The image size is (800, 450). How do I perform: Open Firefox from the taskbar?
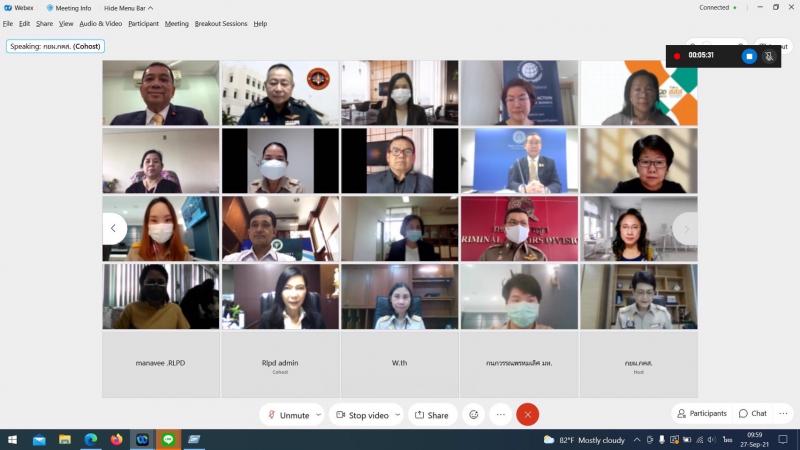tap(116, 440)
